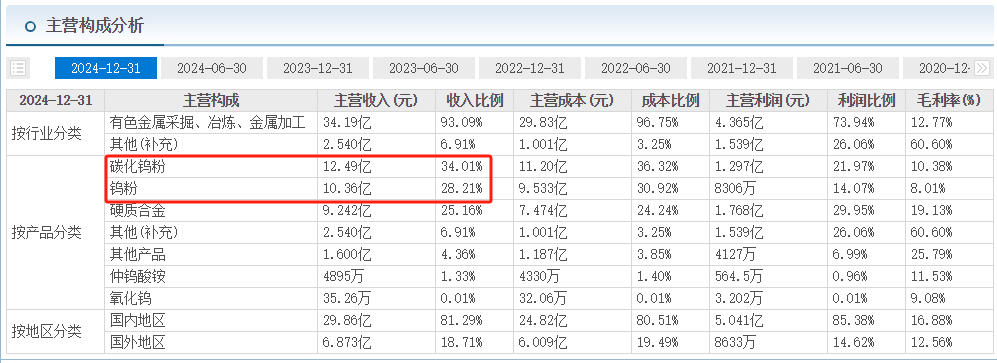Select the 2022-06-30 tab
Viewport: 997px width, 363px height.
coord(636,68)
